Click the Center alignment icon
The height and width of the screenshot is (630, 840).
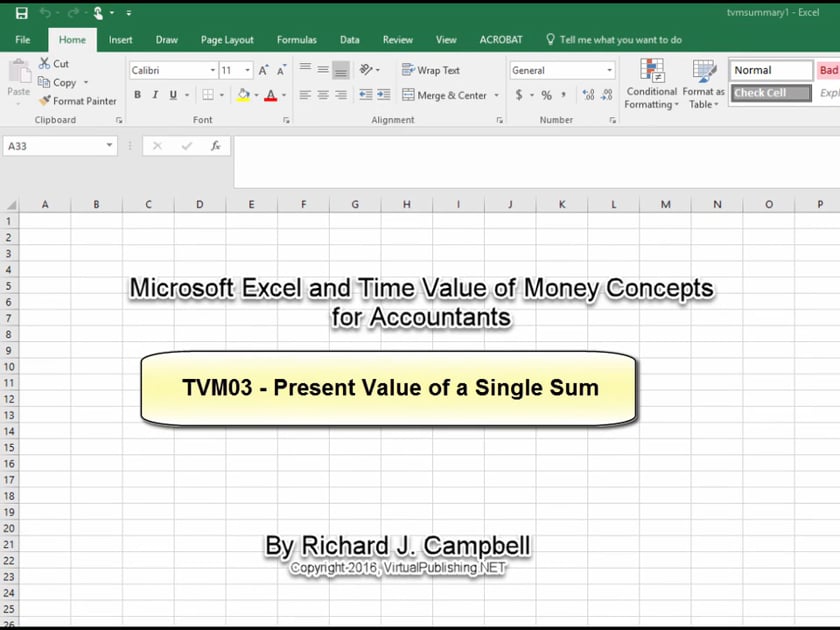[x=323, y=95]
